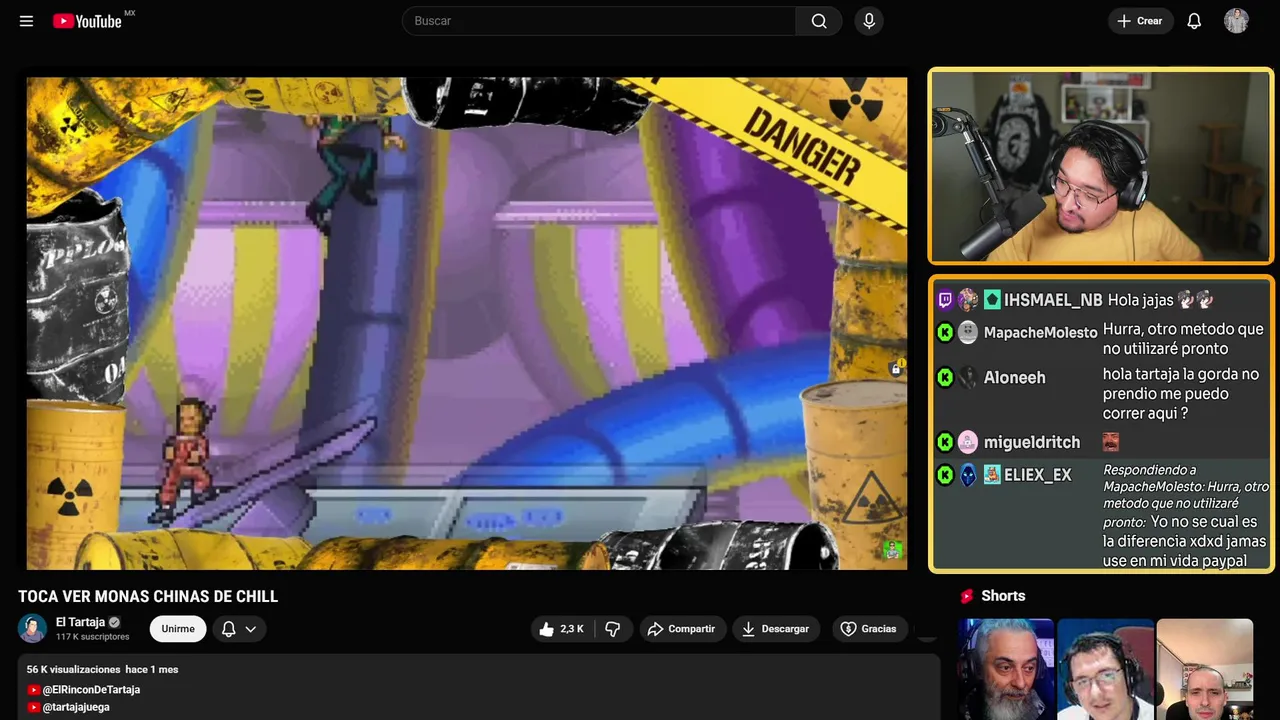Screen dimensions: 1280x720
Task: Open the notifications bell in the header
Action: (x=1194, y=21)
